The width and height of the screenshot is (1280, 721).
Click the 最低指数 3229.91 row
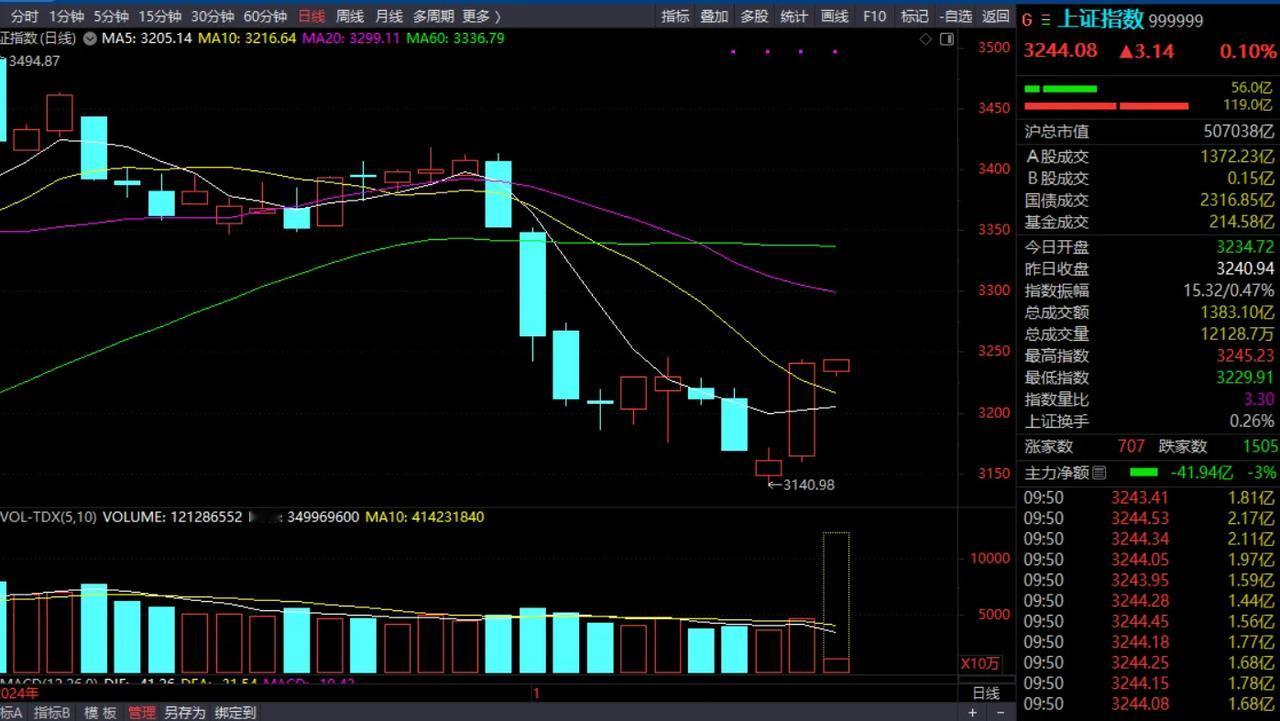point(1149,377)
